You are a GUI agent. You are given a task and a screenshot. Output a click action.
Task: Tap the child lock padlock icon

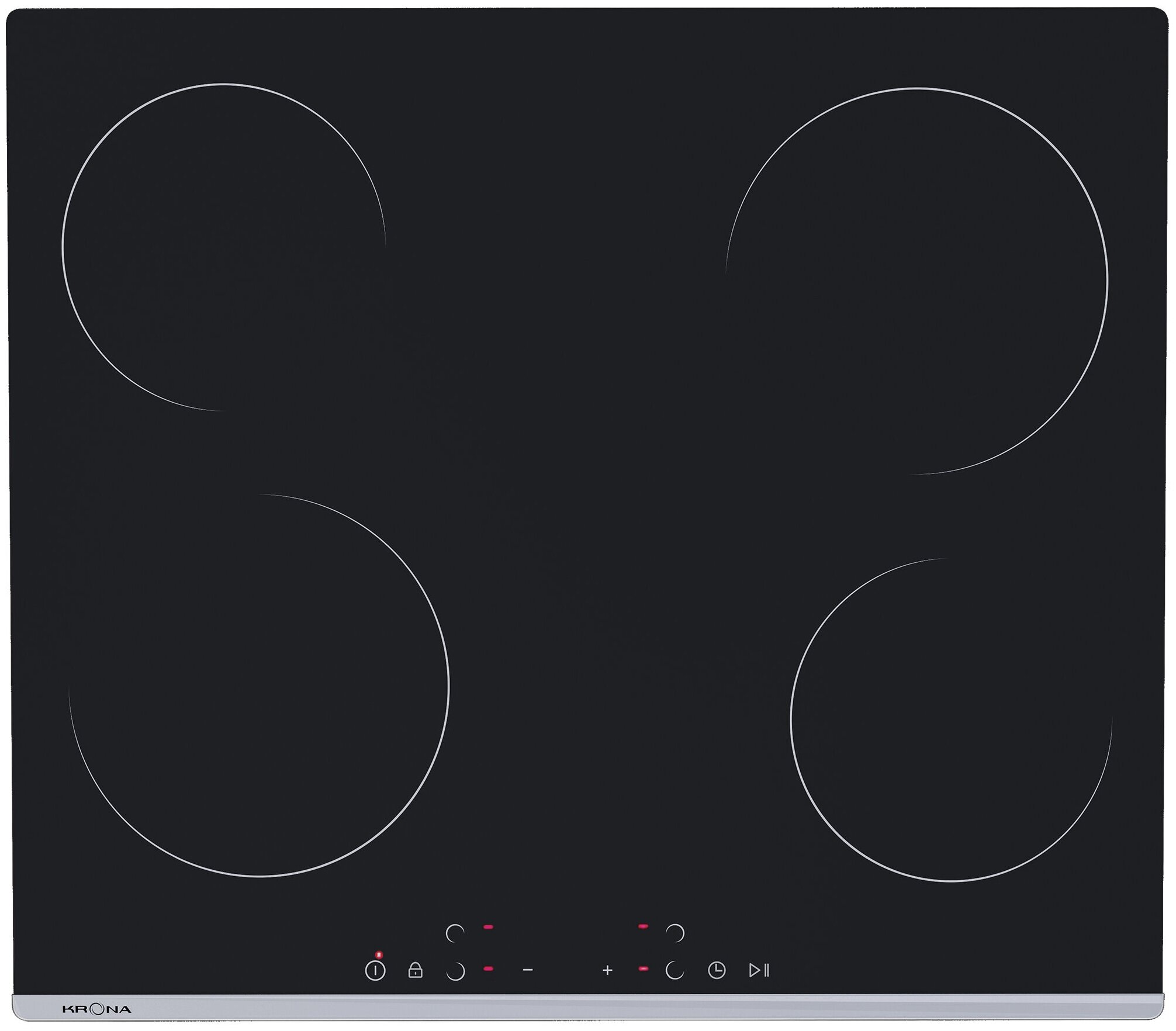415,971
